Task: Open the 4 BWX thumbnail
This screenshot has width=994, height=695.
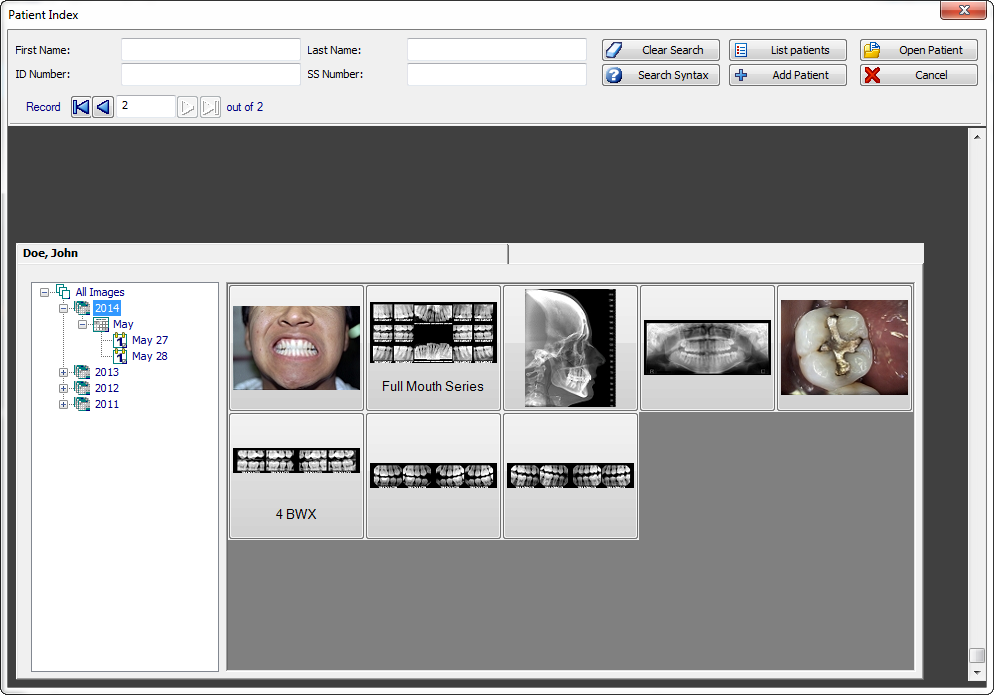Action: coord(296,475)
